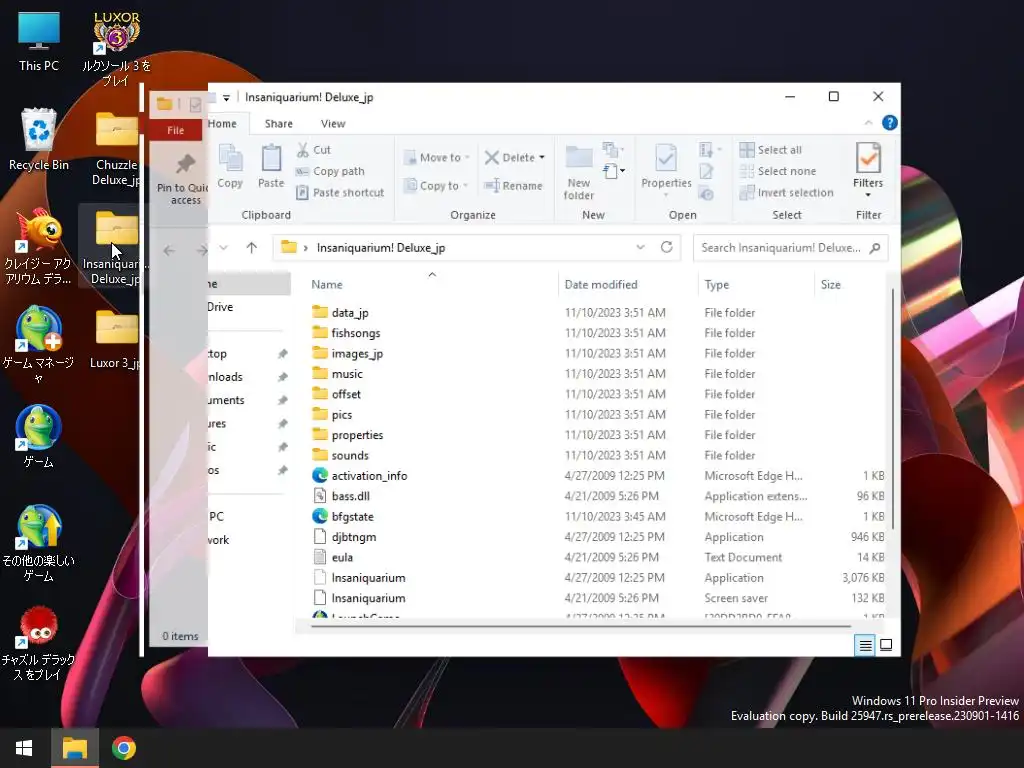Open the Move to dropdown
This screenshot has width=1024, height=768.
point(437,157)
